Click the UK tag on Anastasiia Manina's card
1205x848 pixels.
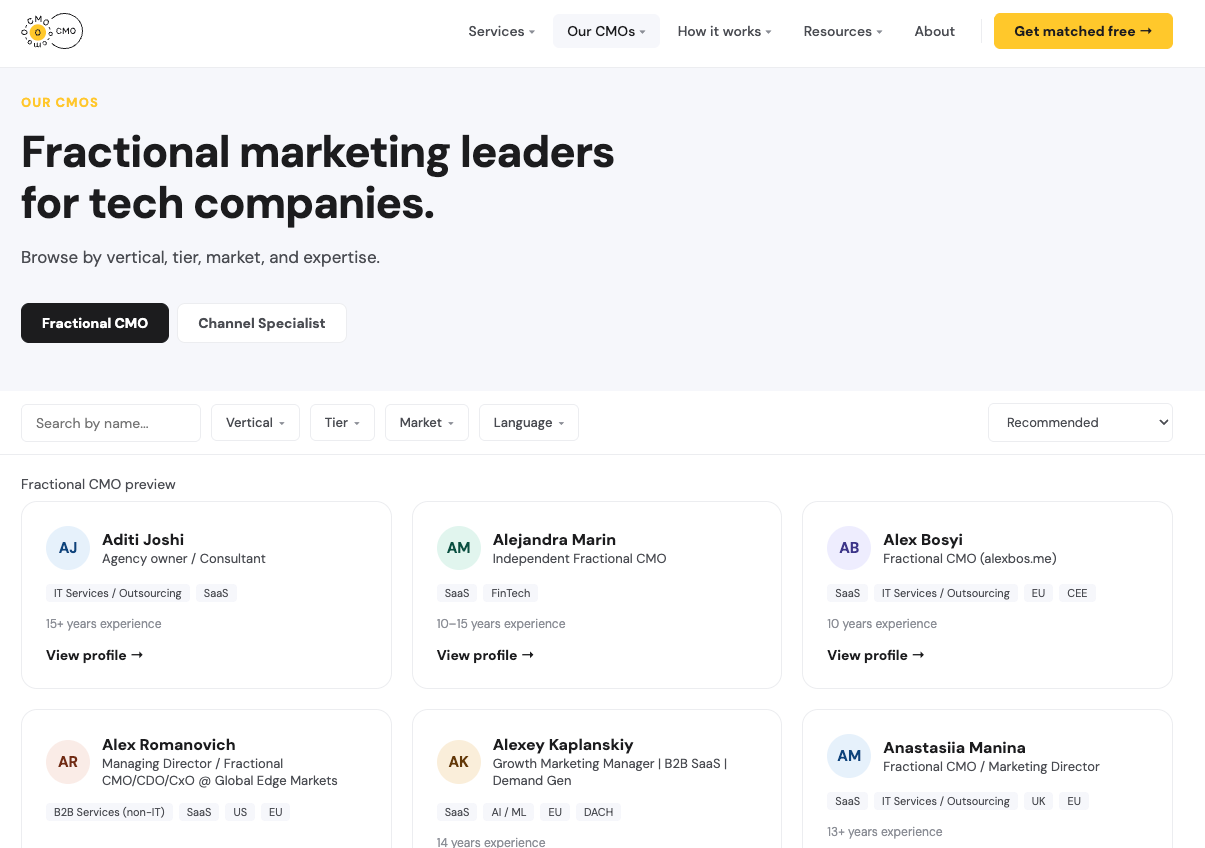1038,801
